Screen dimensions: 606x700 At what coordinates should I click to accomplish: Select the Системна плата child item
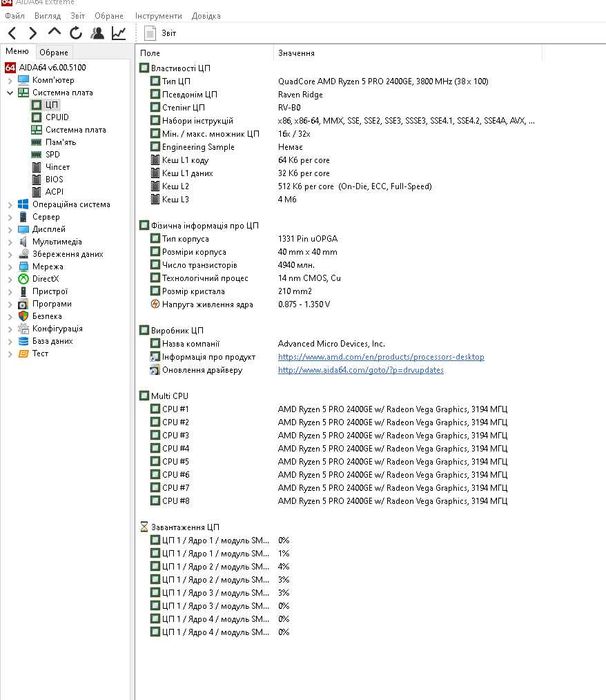pyautogui.click(x=75, y=130)
